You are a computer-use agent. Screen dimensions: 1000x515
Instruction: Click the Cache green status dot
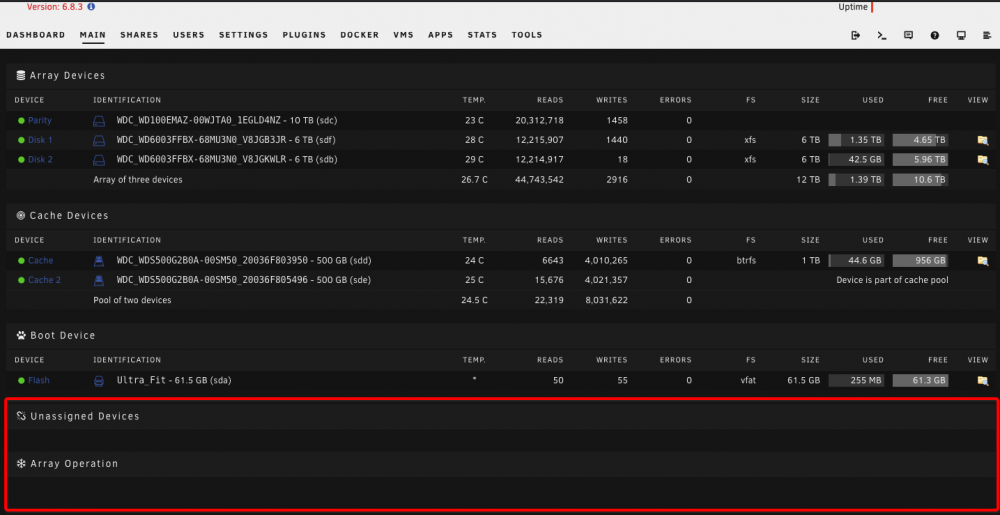[x=21, y=261]
